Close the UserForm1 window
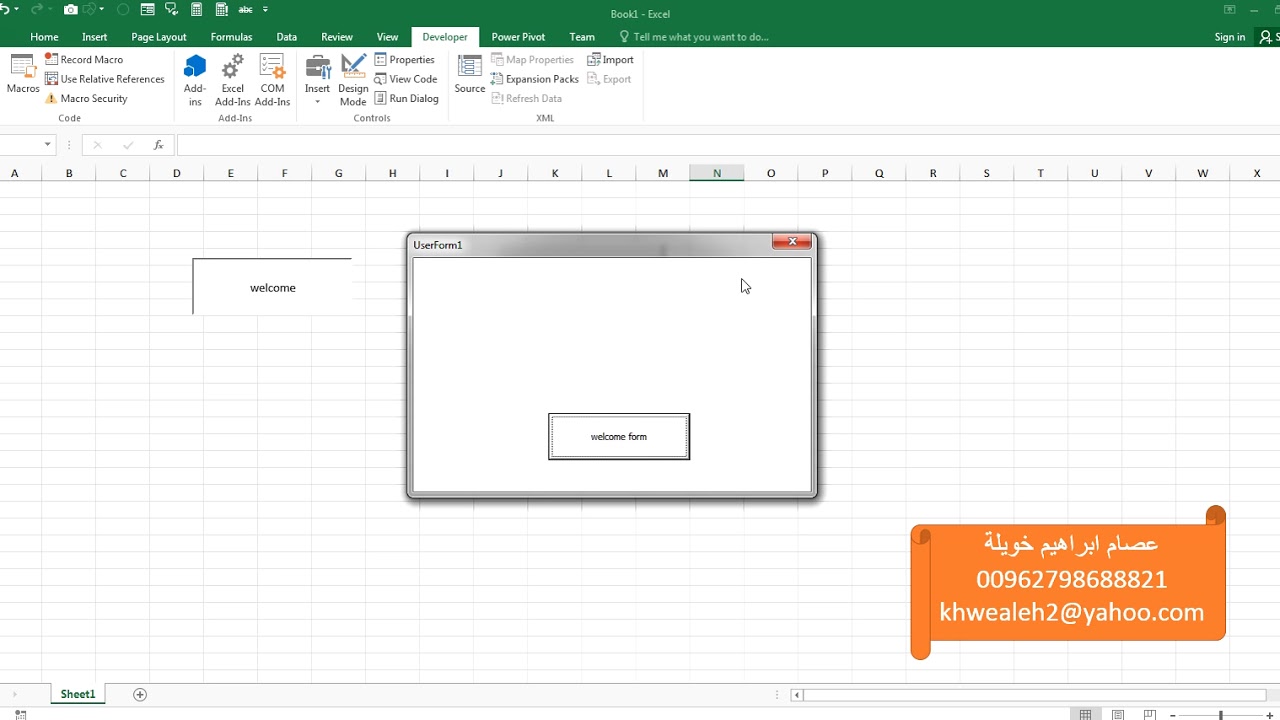The width and height of the screenshot is (1280, 720). tap(792, 241)
